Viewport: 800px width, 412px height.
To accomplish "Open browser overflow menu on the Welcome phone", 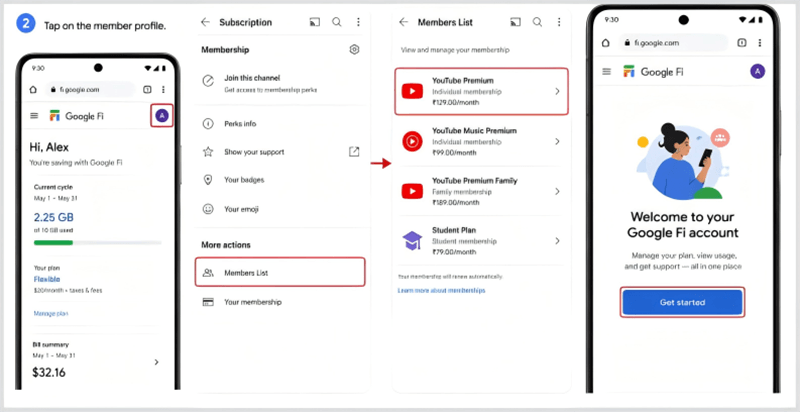I will click(760, 43).
